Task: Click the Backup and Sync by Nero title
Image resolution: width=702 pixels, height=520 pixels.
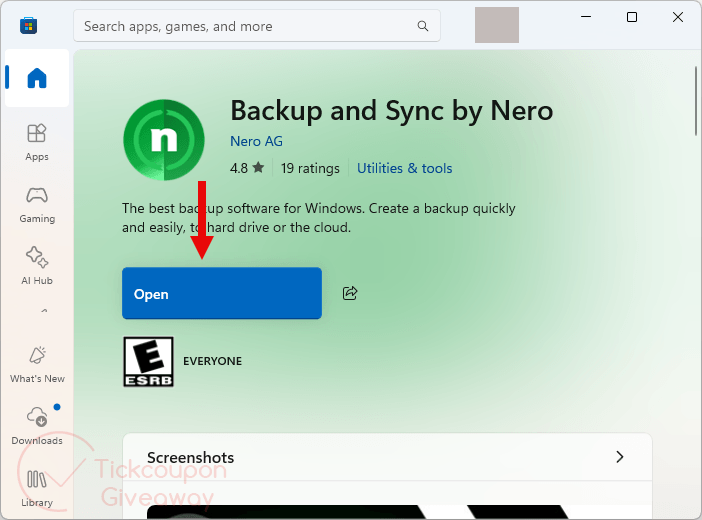Action: [392, 110]
